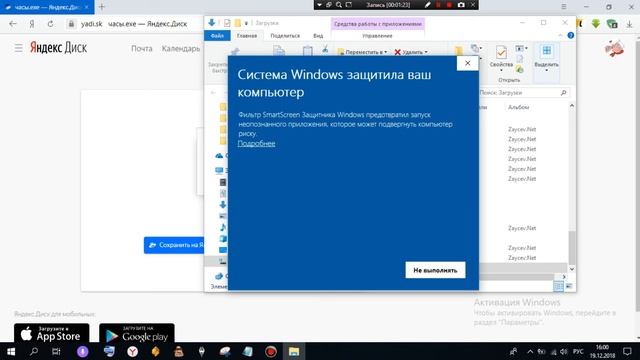Image resolution: width=640 pixels, height=360 pixels.
Task: Click the browser downloads arrow icon
Action: click(629, 24)
